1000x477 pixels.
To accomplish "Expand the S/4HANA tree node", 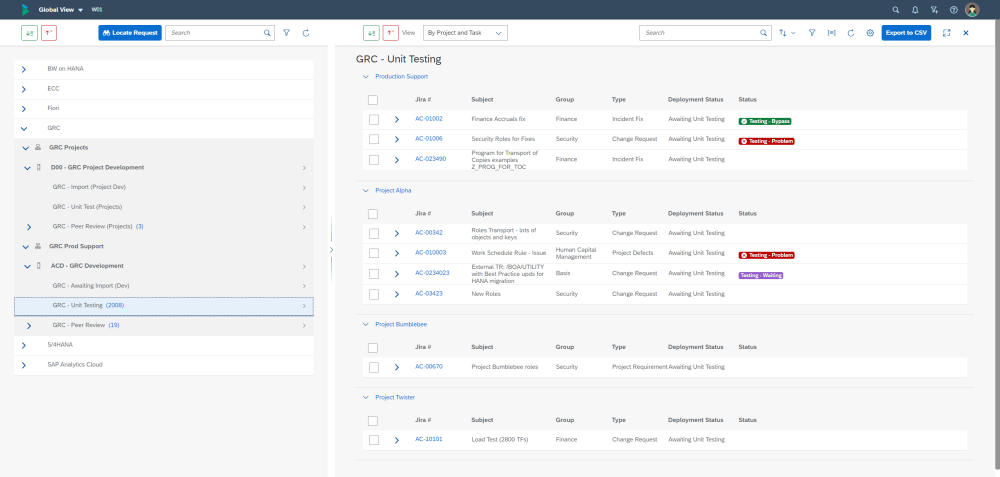I will pyautogui.click(x=24, y=344).
